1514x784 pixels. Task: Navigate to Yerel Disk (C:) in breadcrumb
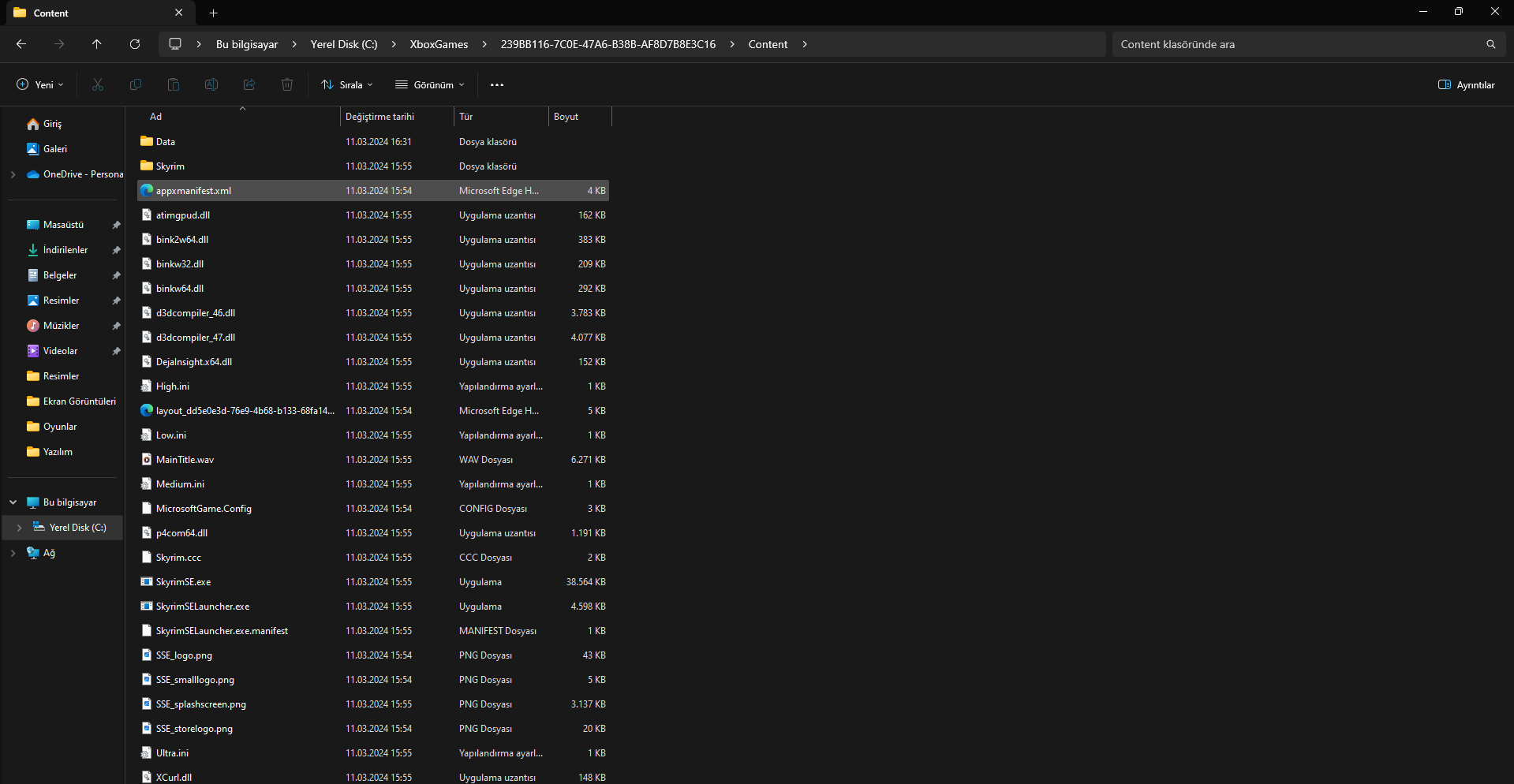click(x=344, y=44)
